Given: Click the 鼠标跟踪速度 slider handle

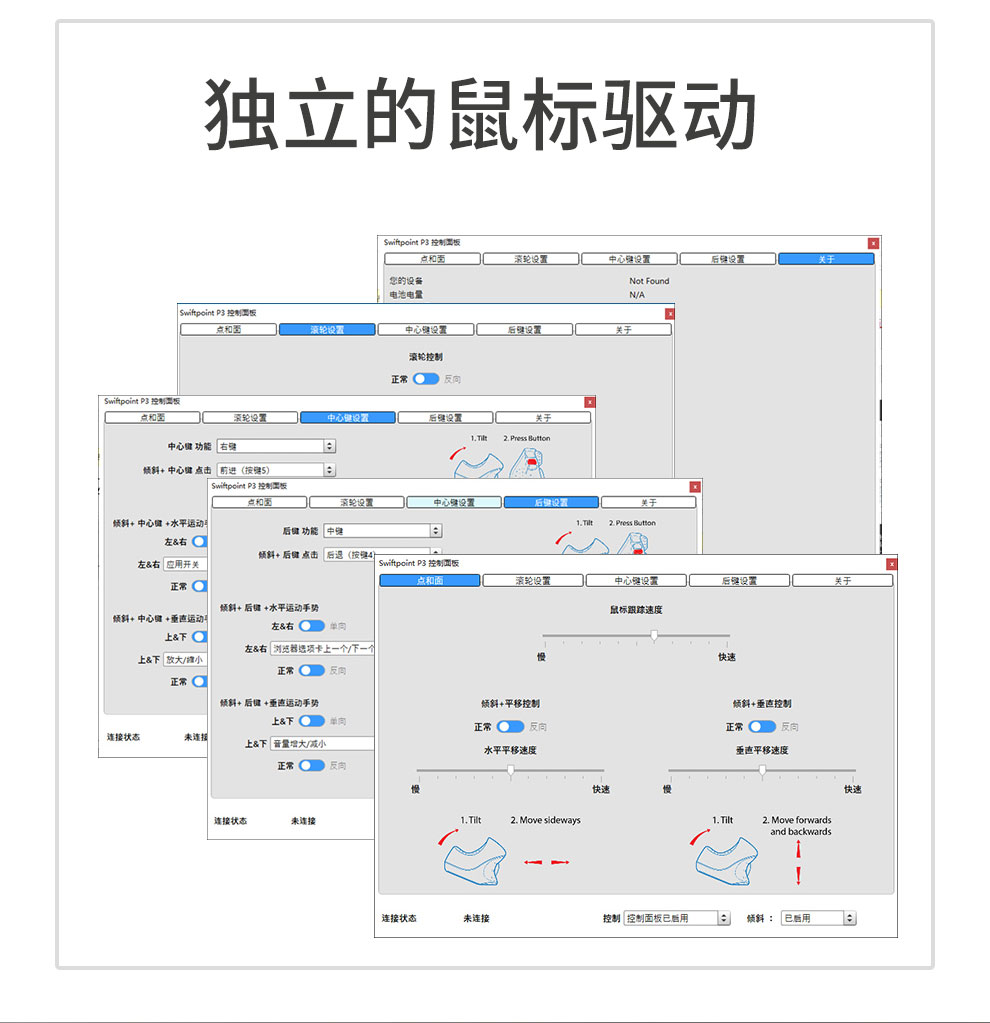Looking at the screenshot, I should (654, 635).
